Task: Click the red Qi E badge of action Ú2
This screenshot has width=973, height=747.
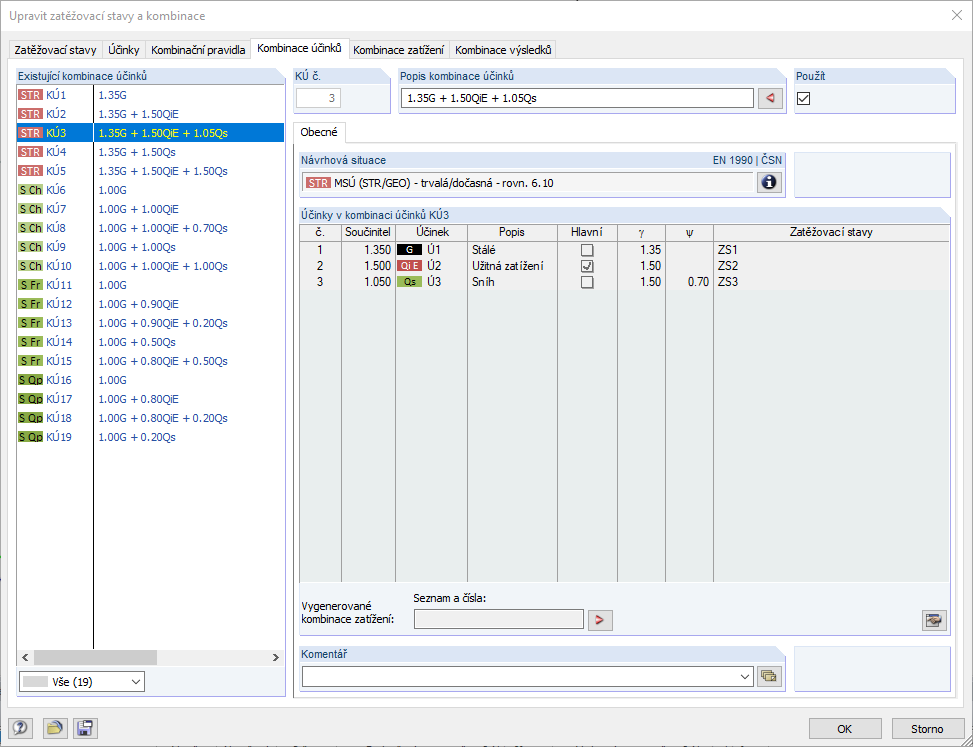Action: (410, 266)
